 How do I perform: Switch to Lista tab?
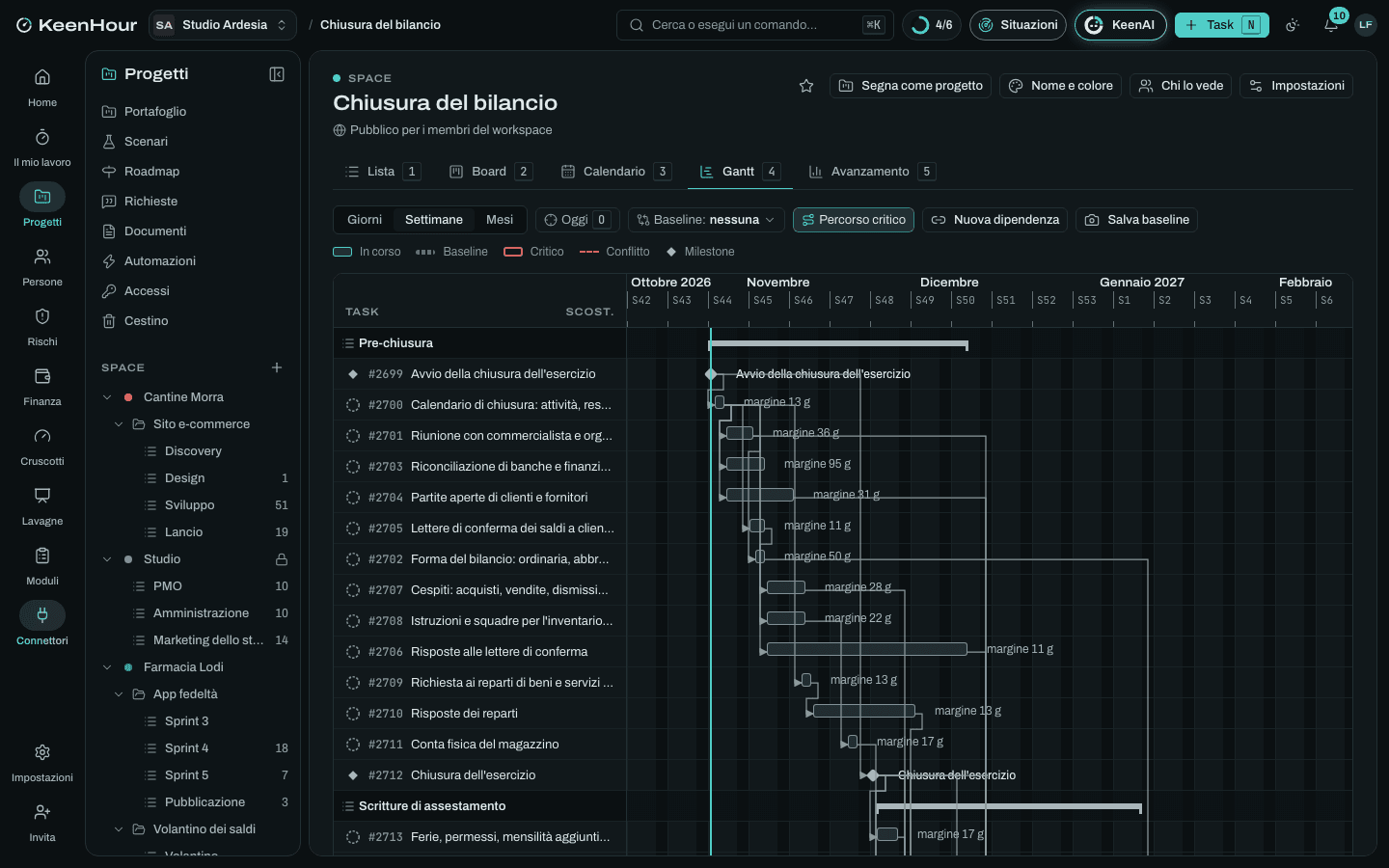(x=382, y=172)
